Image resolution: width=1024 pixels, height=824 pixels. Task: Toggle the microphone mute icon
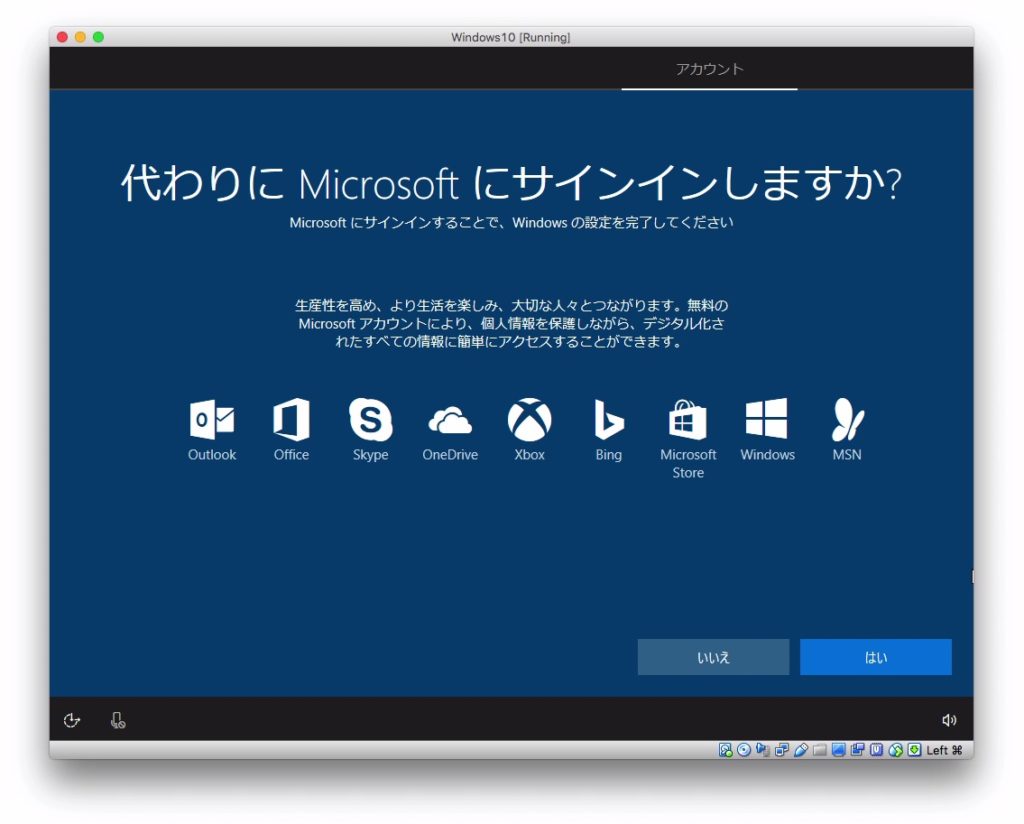coord(118,720)
